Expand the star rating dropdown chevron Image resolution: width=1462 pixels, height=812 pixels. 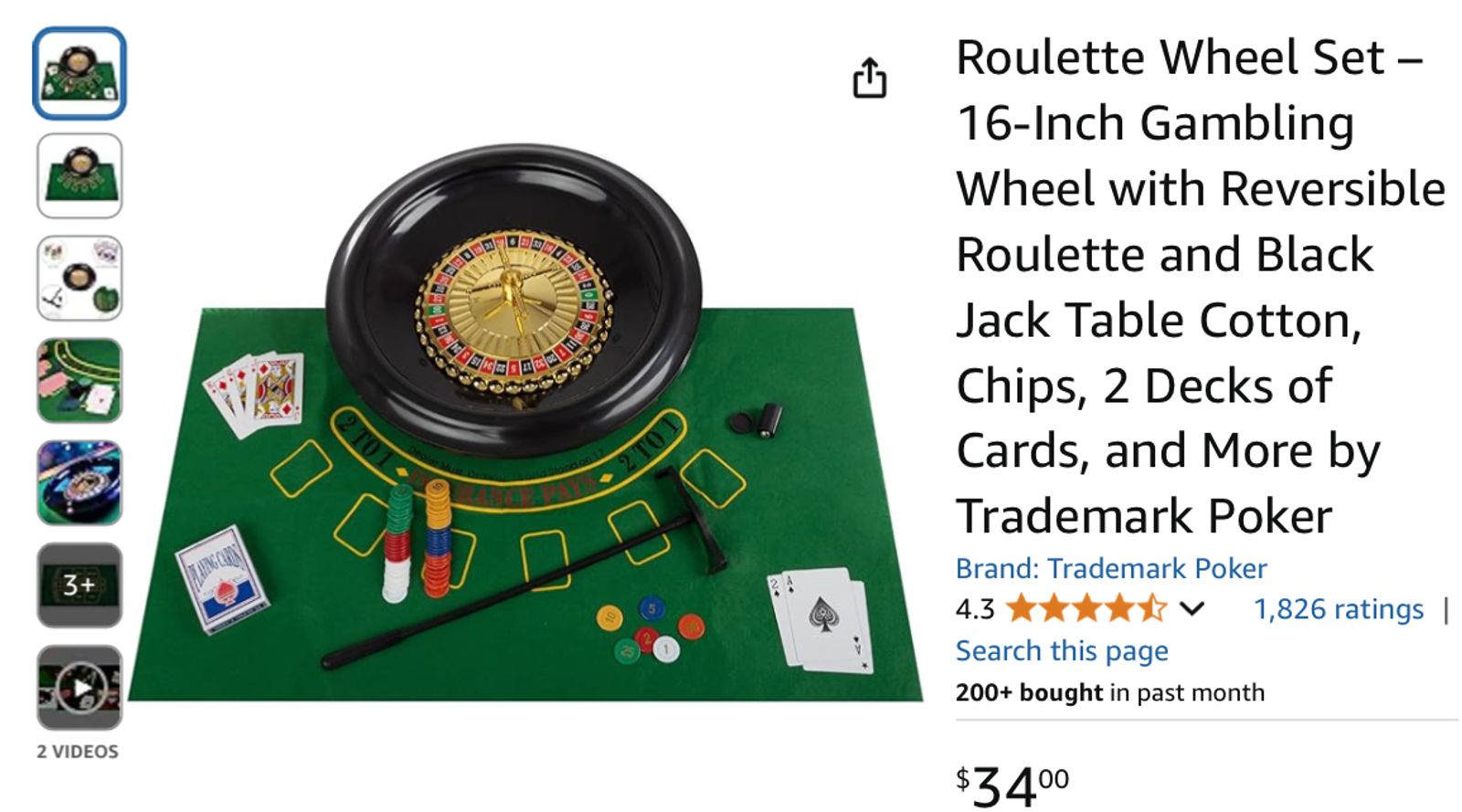[1192, 608]
